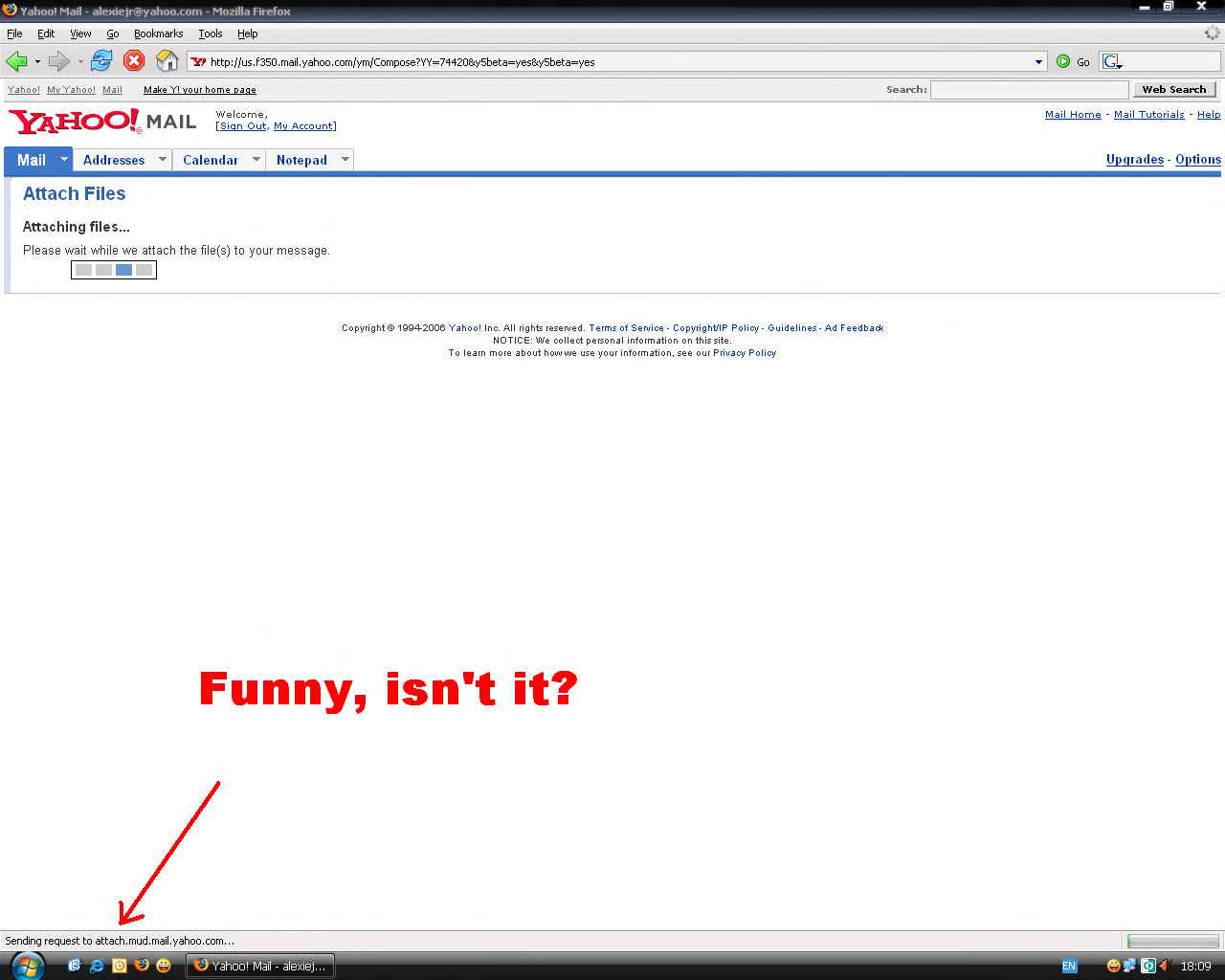This screenshot has height=980, width=1225.
Task: Open the Privacy Policy link
Action: point(745,352)
